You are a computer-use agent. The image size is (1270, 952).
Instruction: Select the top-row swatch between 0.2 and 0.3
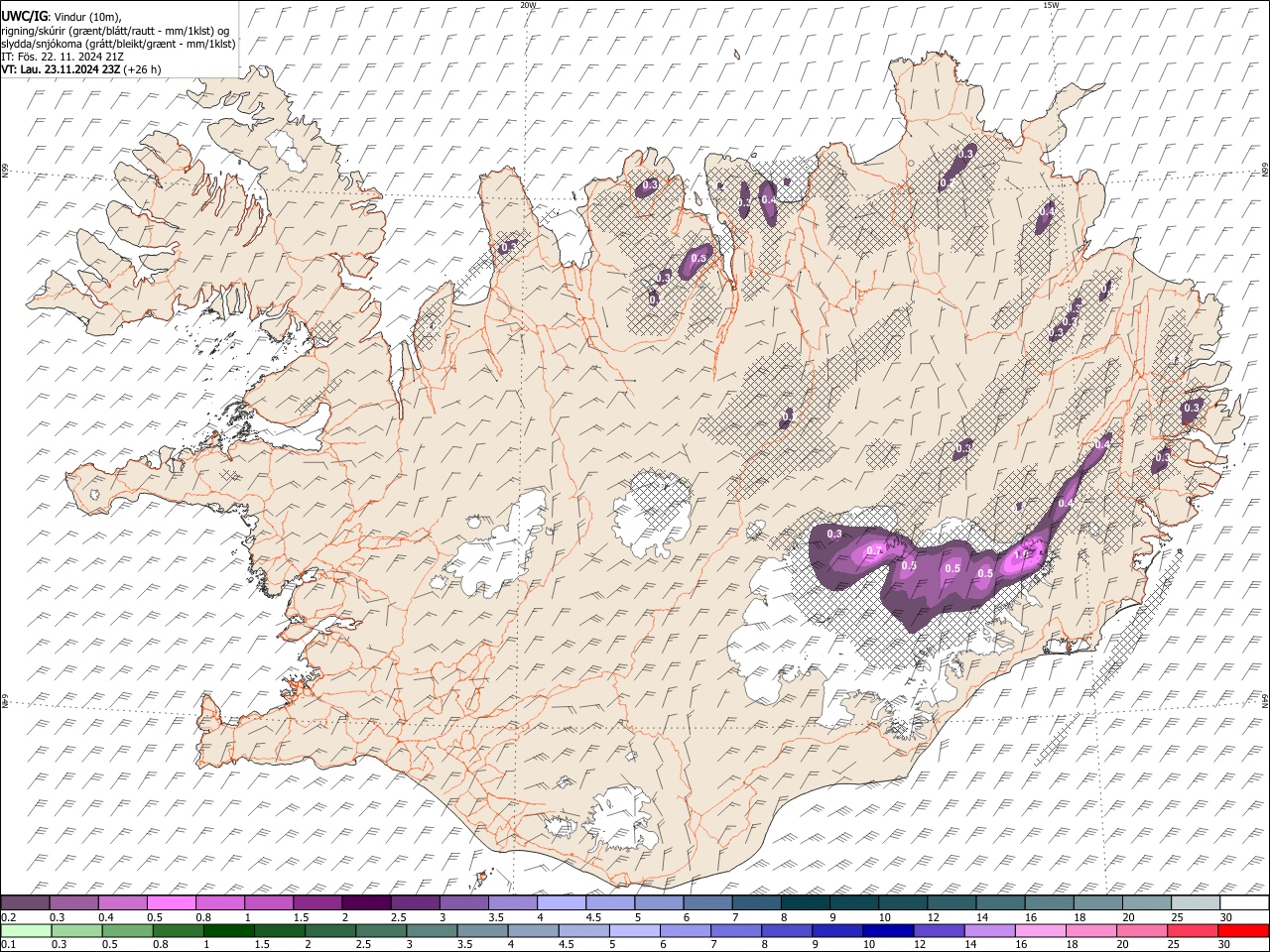(25, 903)
